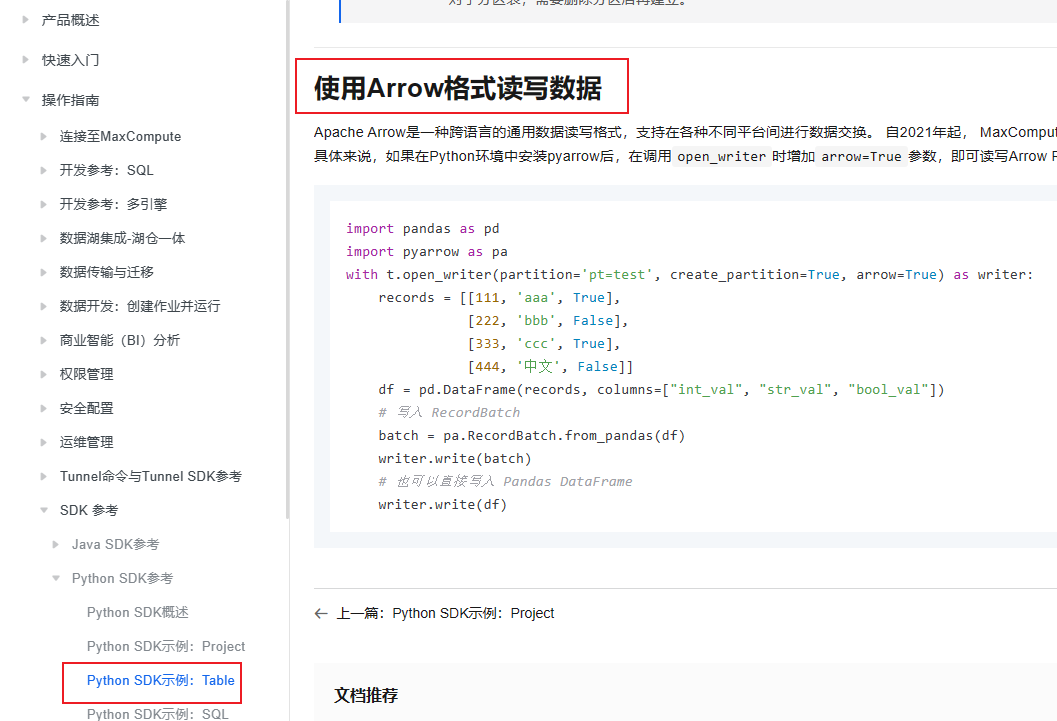
Task: Open 数据开发：创建作业并运行 sidebar entry
Action: click(140, 306)
